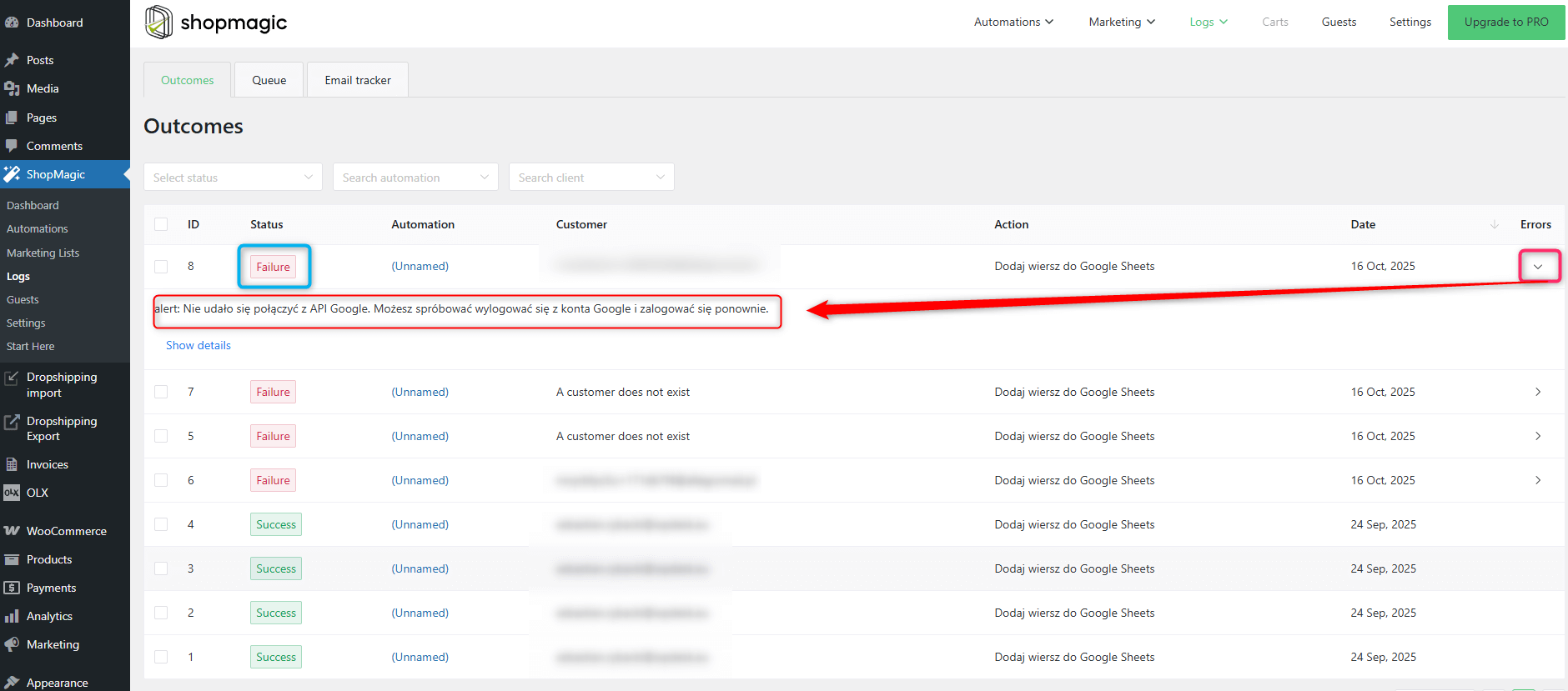
Task: Select the checkbox for outcome ID 4
Action: click(x=161, y=524)
